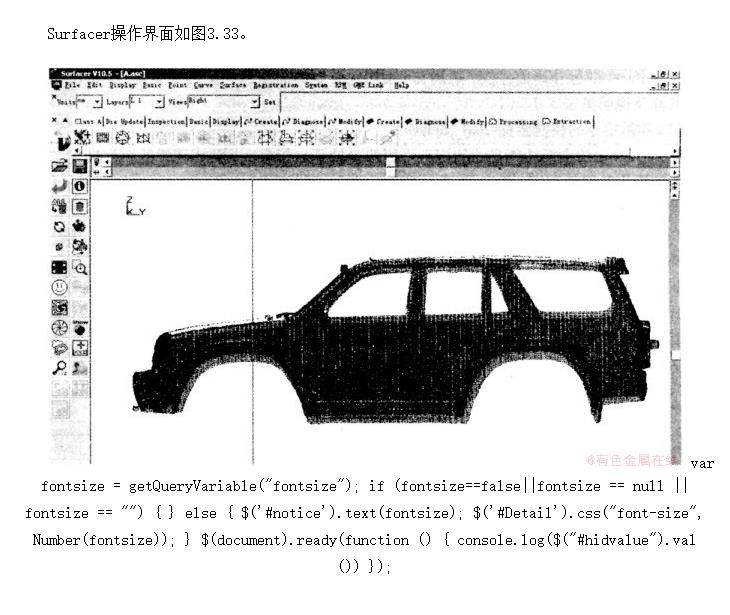Click the grid pattern toolbar icon

pyautogui.click(x=102, y=138)
